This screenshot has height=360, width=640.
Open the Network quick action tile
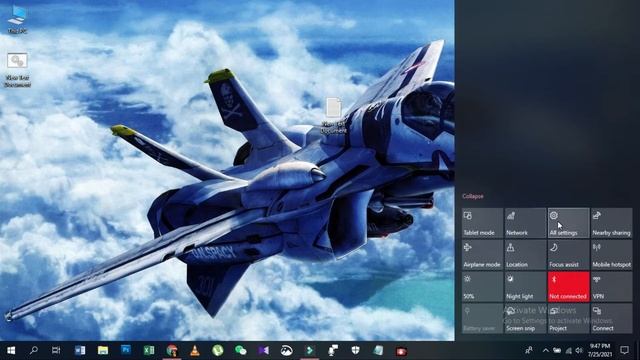(525, 223)
